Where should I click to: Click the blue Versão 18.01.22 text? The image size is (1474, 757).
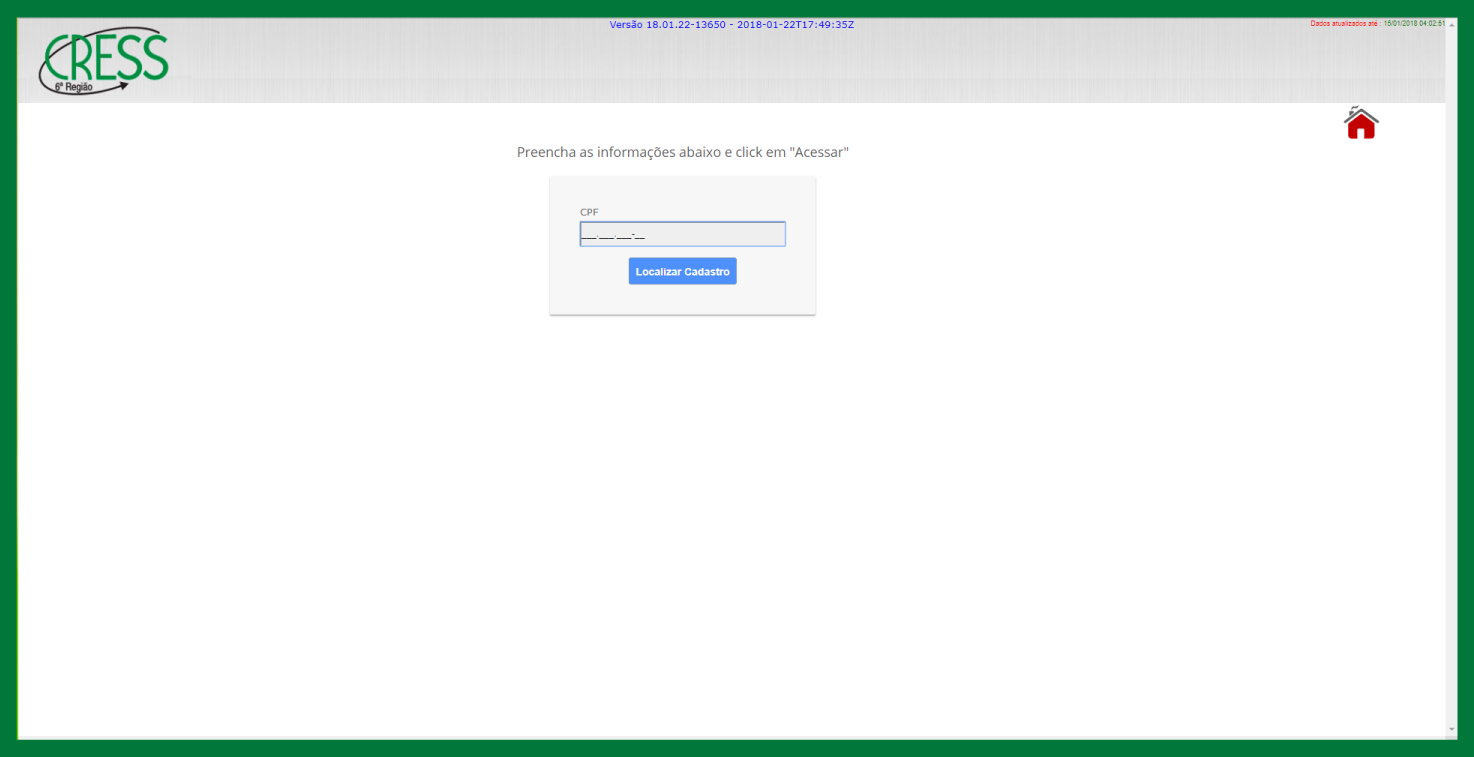[731, 24]
